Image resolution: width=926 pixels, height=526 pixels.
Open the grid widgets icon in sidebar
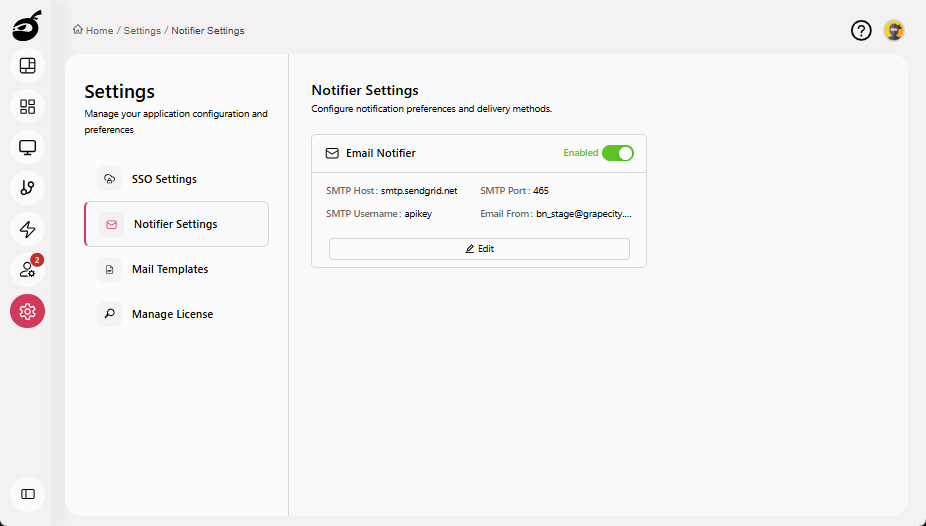[x=28, y=106]
